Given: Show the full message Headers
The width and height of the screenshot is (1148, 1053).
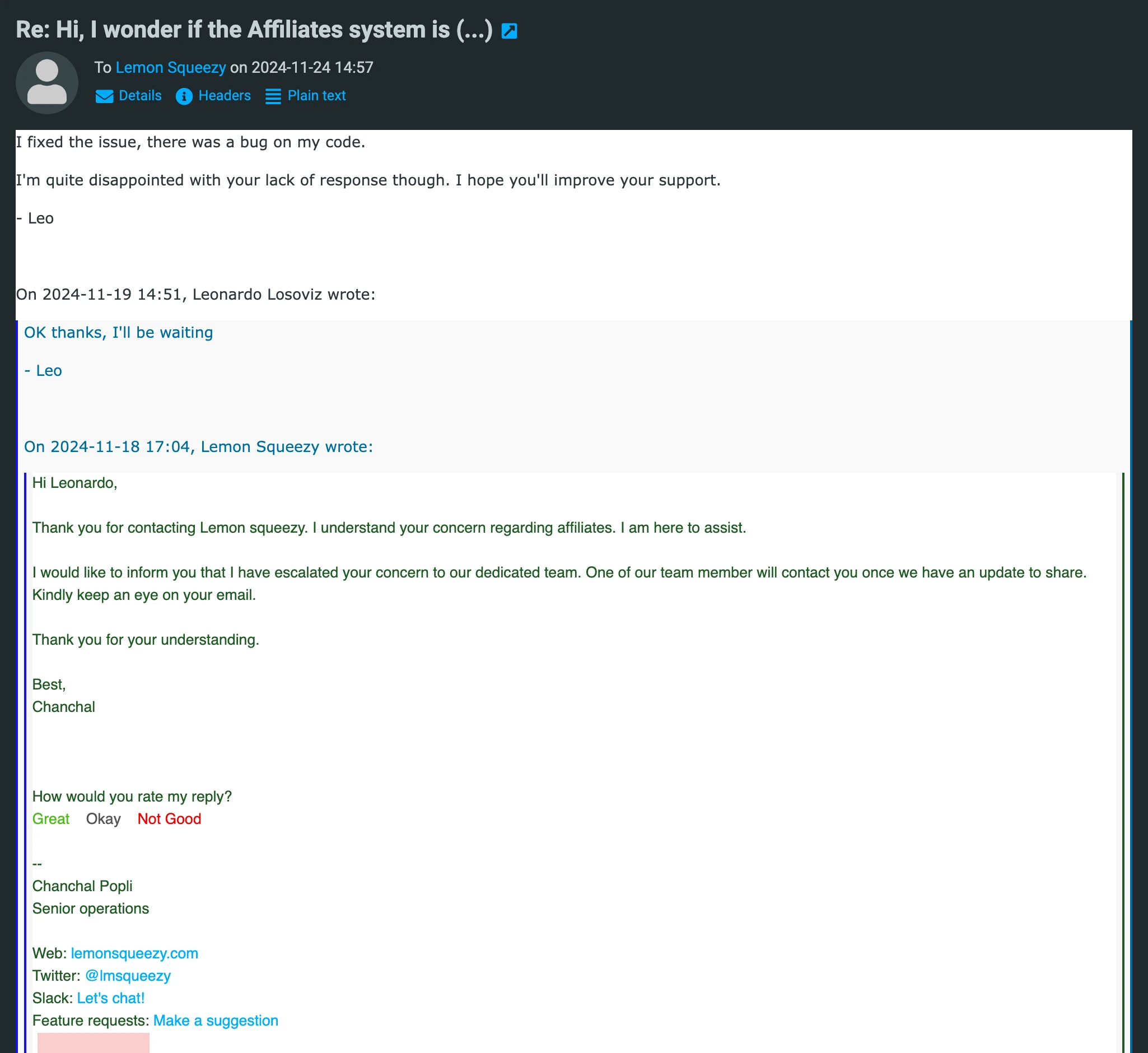Looking at the screenshot, I should [224, 96].
